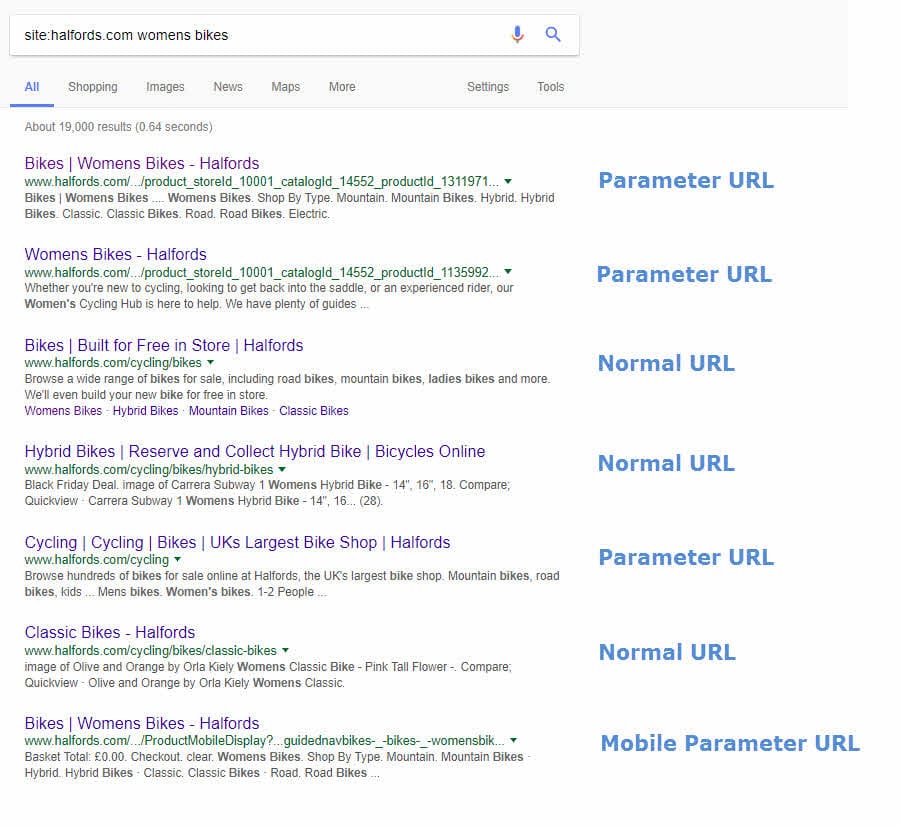
Task: Open 'Hybrid Bikes | Reserve and Collect' result
Action: click(x=255, y=451)
